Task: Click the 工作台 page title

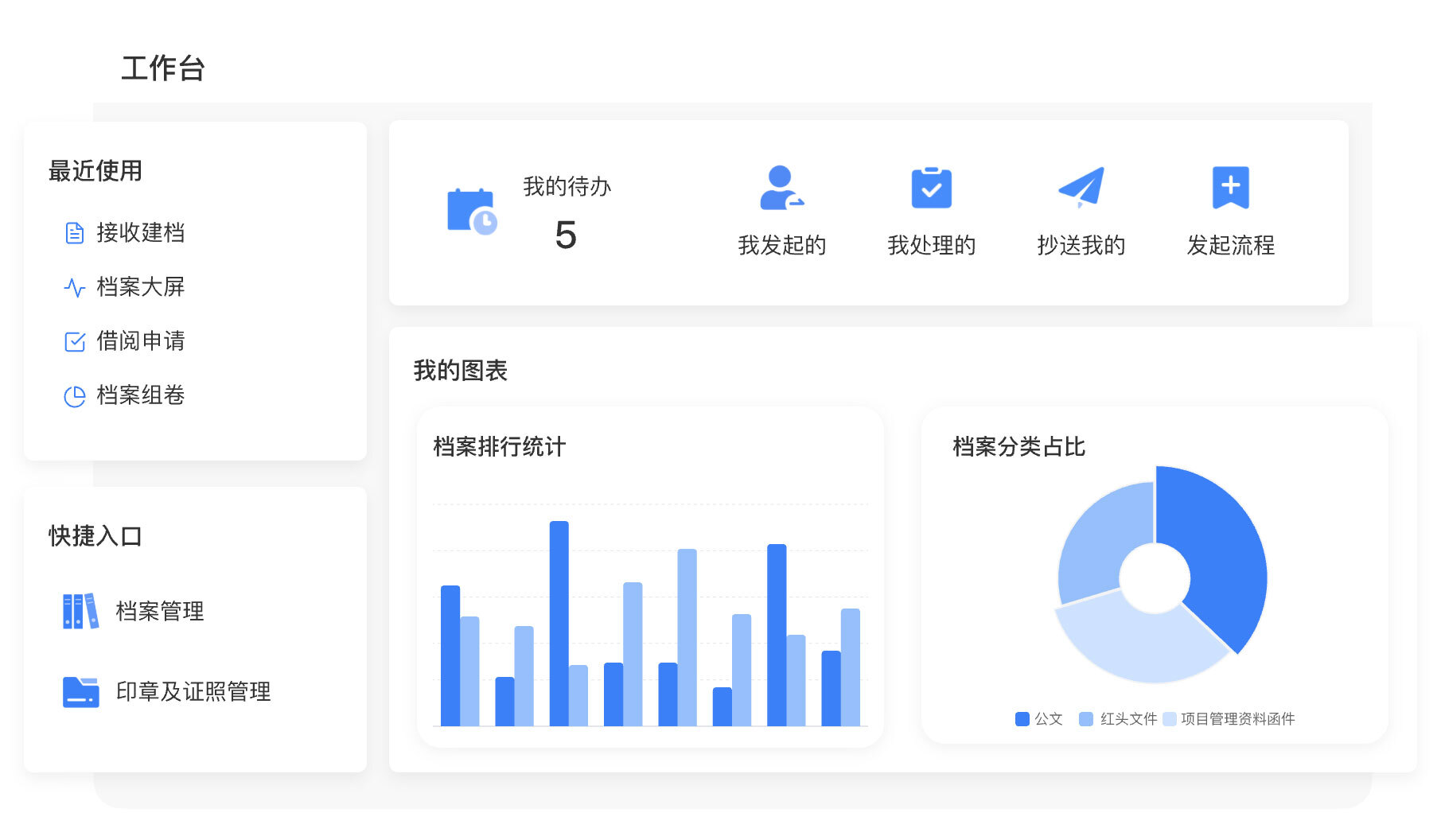Action: click(163, 68)
